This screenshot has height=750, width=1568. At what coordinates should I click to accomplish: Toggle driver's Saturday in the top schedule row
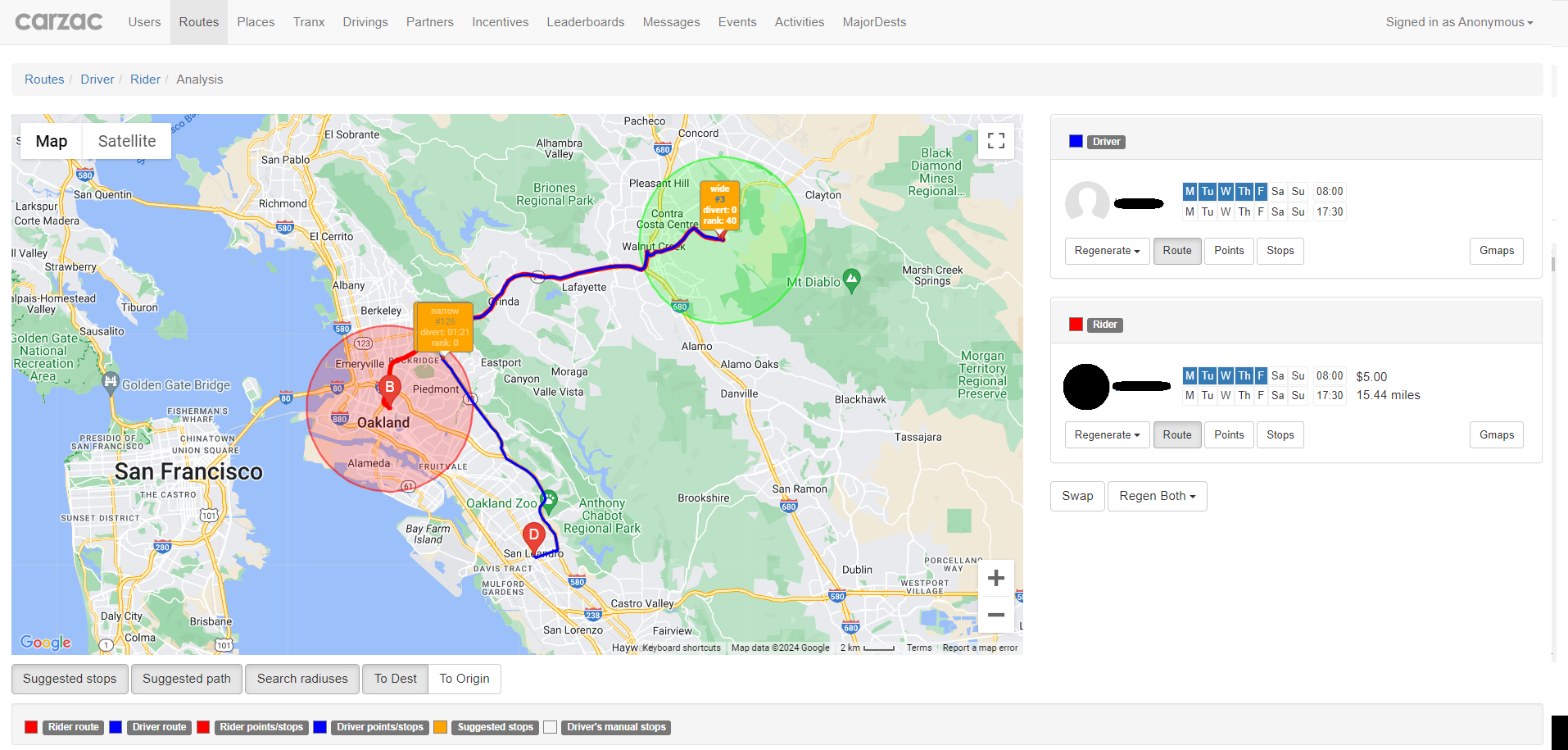pos(1277,192)
